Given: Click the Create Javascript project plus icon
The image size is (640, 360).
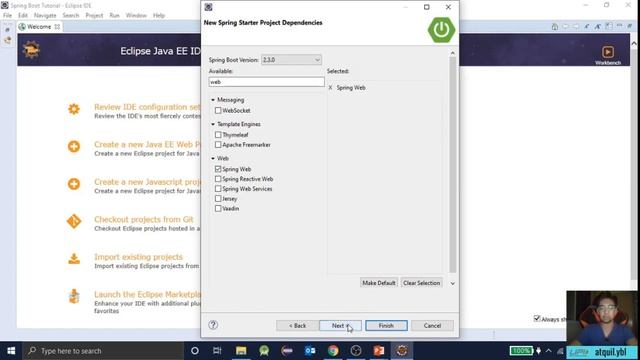Looking at the screenshot, I should click(x=74, y=184).
